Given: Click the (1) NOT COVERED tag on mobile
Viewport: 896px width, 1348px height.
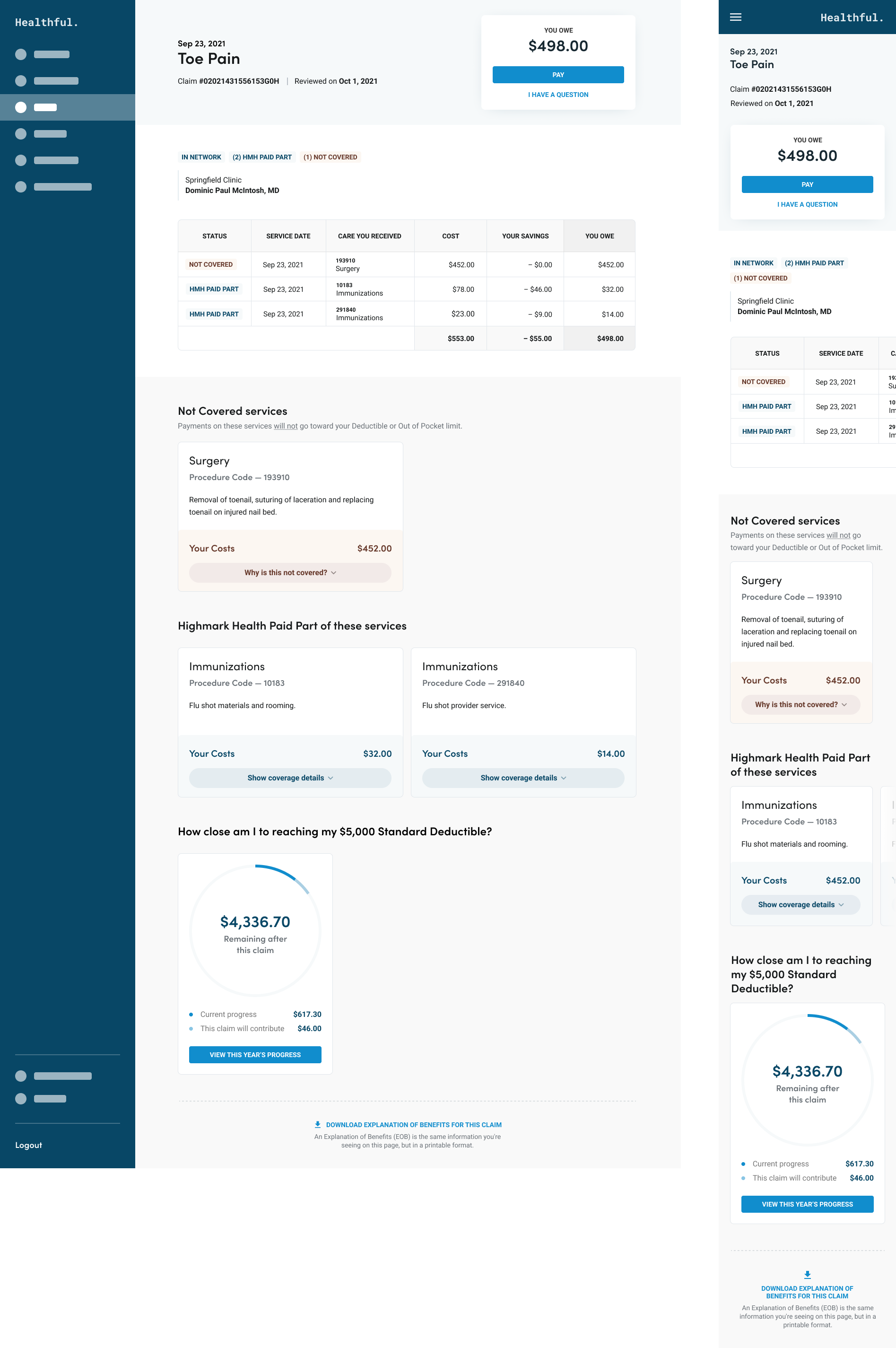Looking at the screenshot, I should 760,279.
